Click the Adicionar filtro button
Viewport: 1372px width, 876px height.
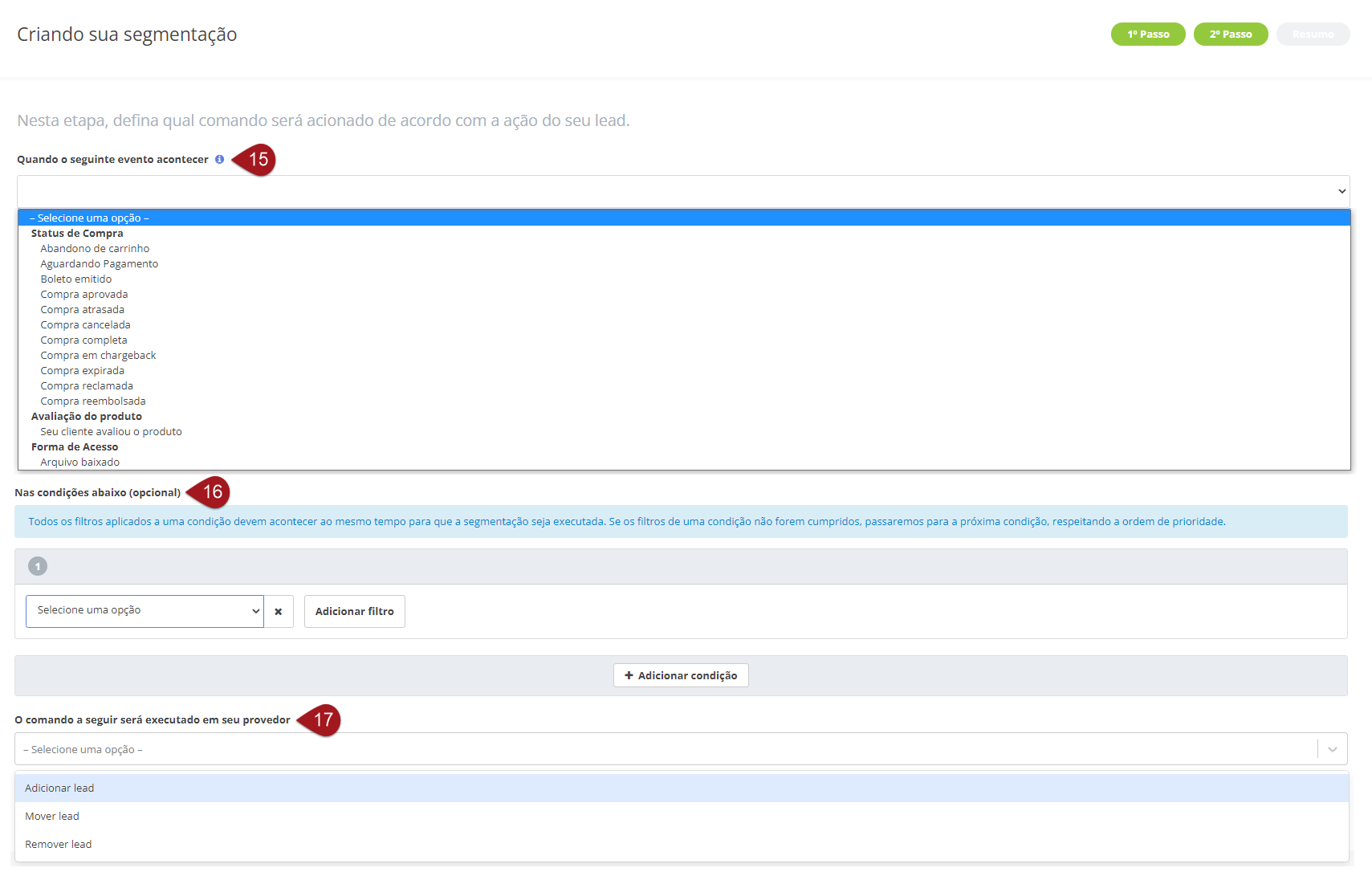354,612
